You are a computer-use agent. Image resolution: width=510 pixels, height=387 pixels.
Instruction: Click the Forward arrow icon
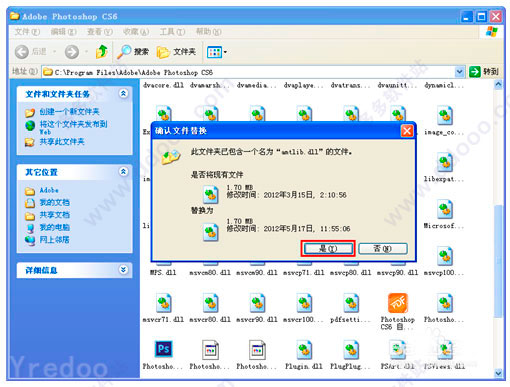(72, 52)
